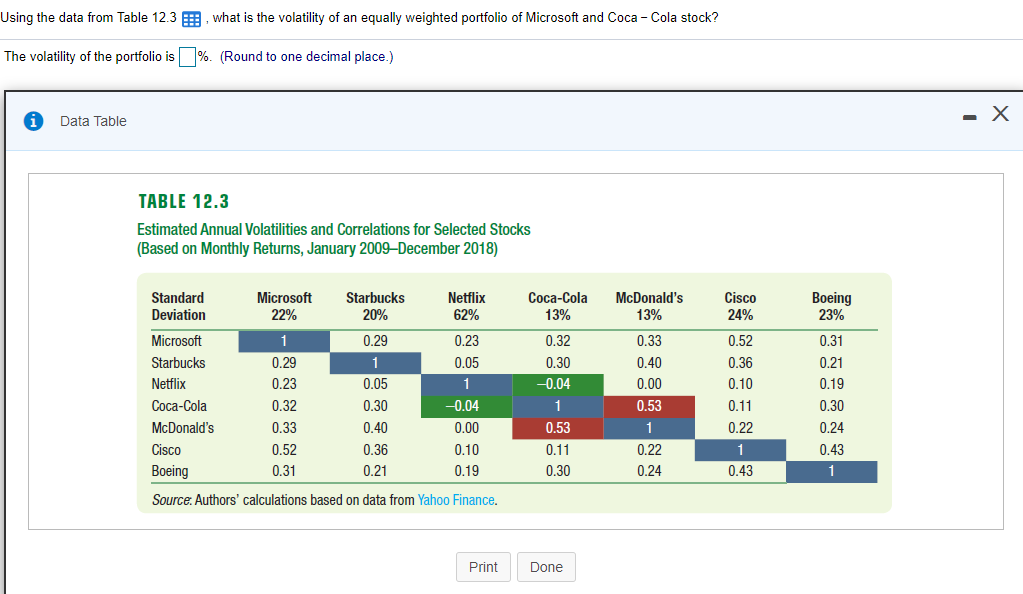Click the Print button
Viewport: 1023px width, 594px height.
click(x=483, y=567)
